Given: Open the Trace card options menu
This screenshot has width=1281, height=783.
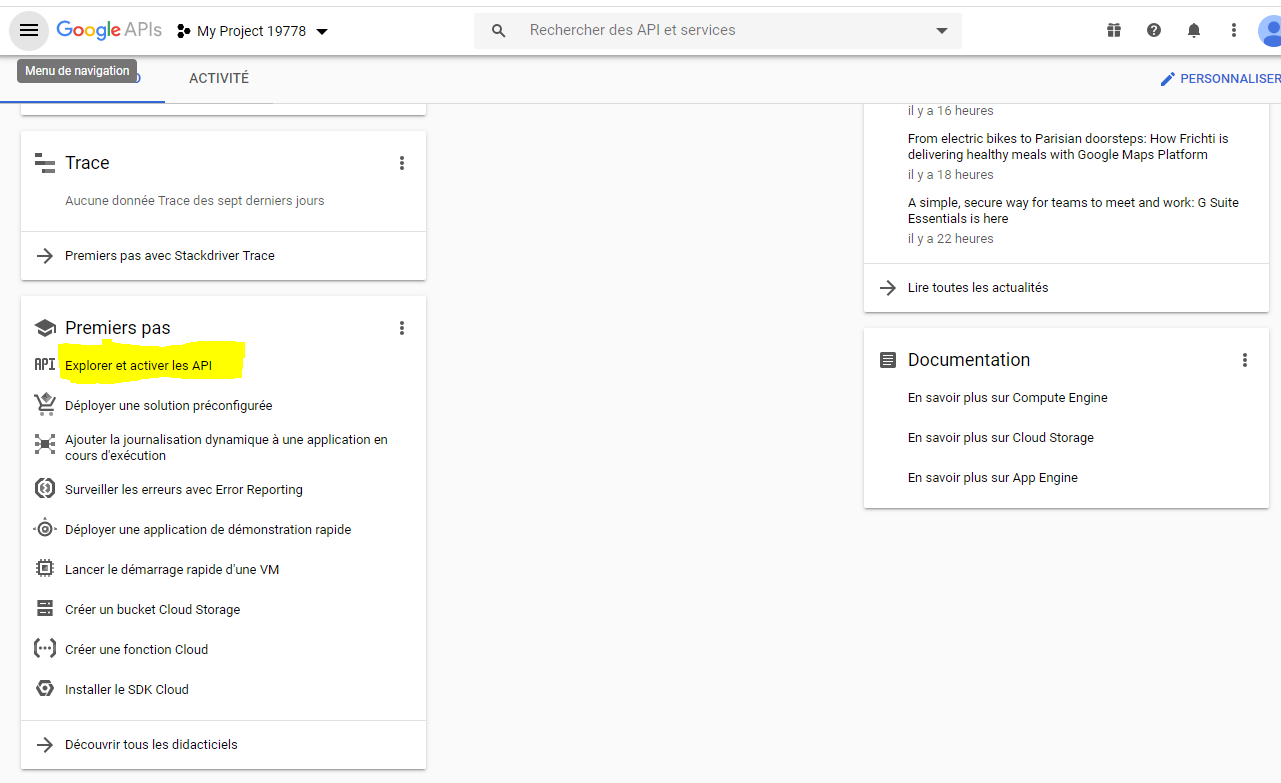Looking at the screenshot, I should click(x=402, y=163).
